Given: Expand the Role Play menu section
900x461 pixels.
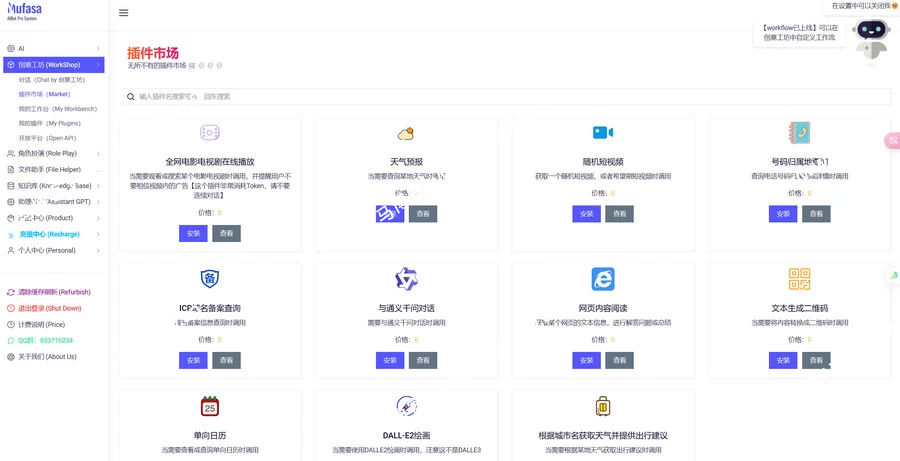Looking at the screenshot, I should pos(54,153).
